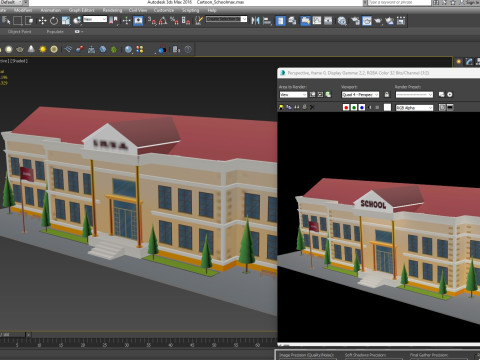Click the red and blue capsule icon
Viewport: 480px width, 360px height.
click(80, 49)
